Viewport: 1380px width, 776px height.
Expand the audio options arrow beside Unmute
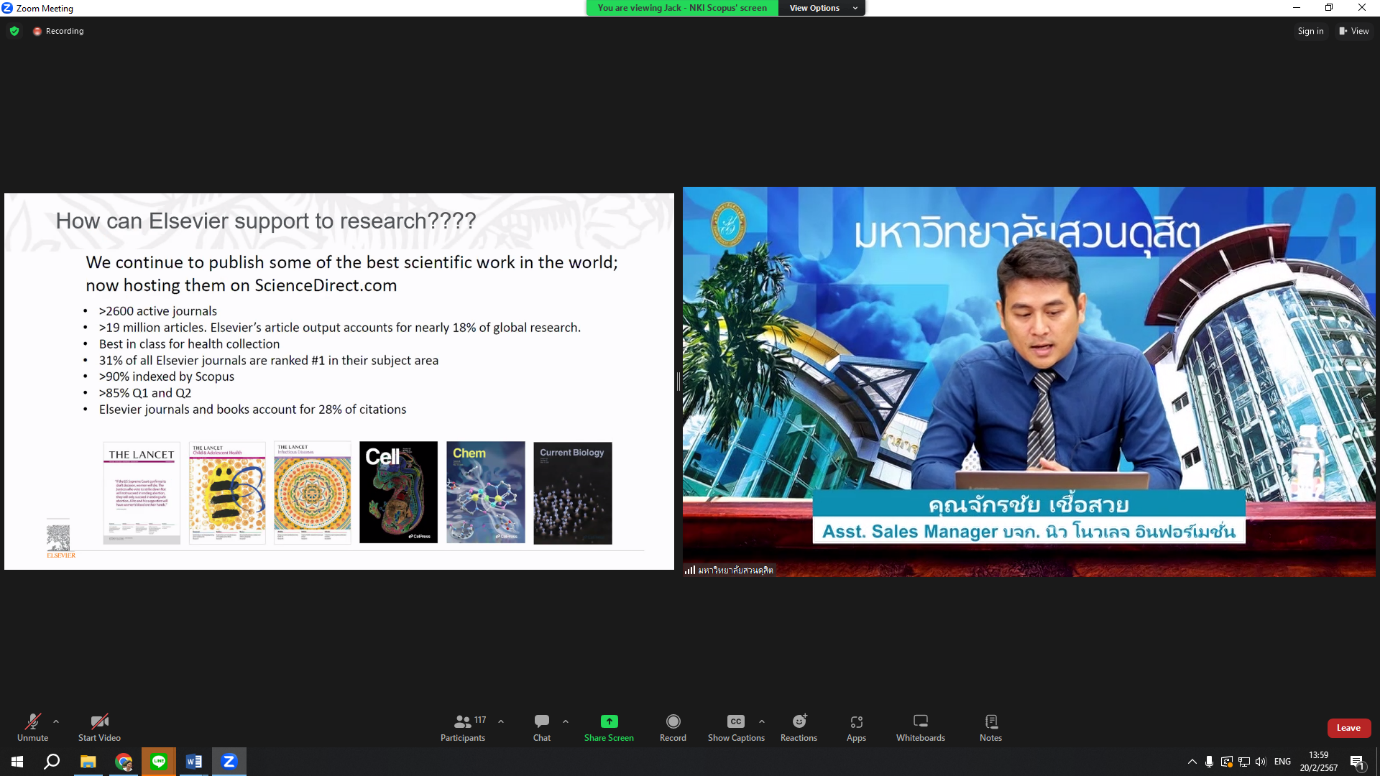coord(56,721)
